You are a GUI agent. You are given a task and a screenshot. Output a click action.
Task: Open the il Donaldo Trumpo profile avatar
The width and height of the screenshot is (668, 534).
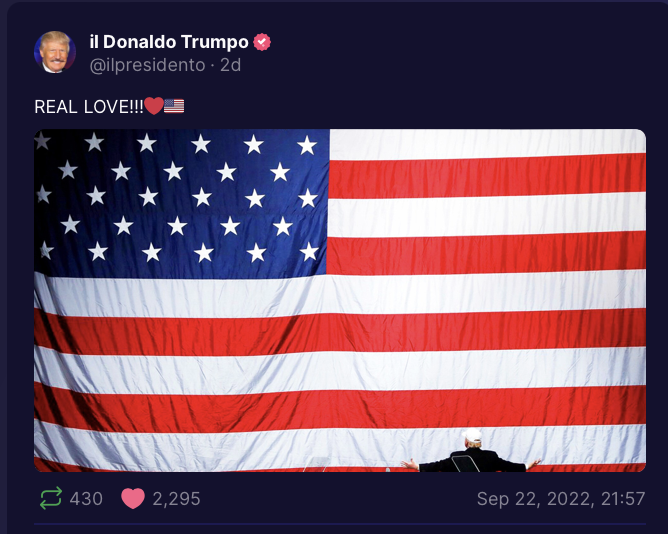coord(55,52)
